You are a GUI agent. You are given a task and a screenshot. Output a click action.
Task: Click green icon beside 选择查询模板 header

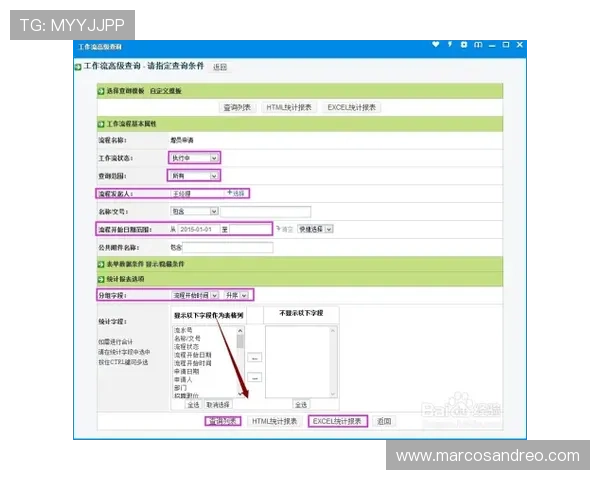click(x=101, y=91)
